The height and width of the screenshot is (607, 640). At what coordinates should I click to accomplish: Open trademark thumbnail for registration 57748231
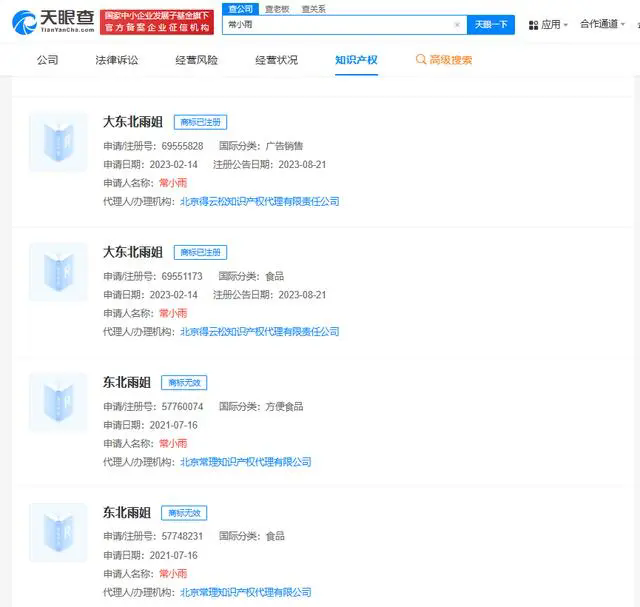click(58, 532)
